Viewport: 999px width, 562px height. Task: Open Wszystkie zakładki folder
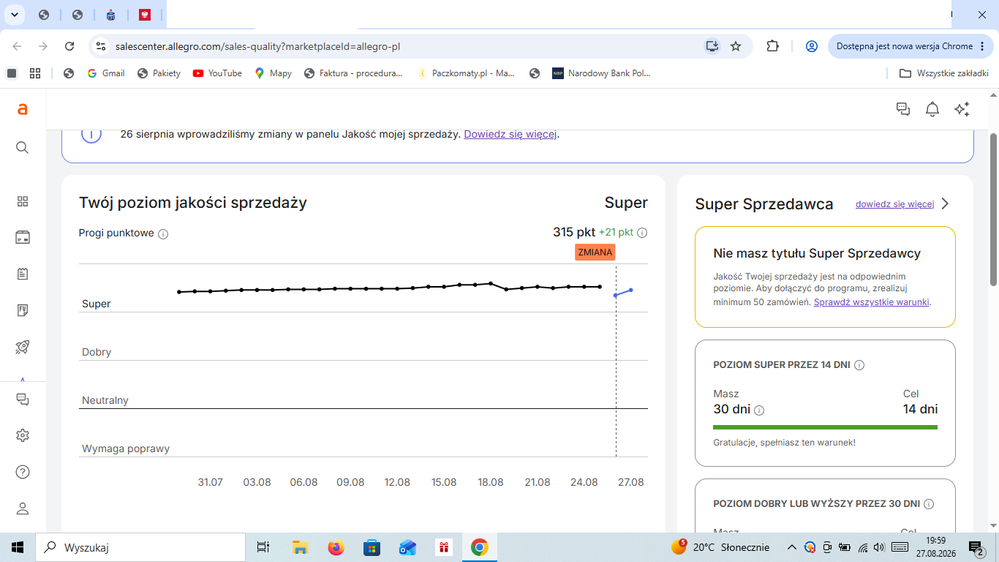pos(944,73)
